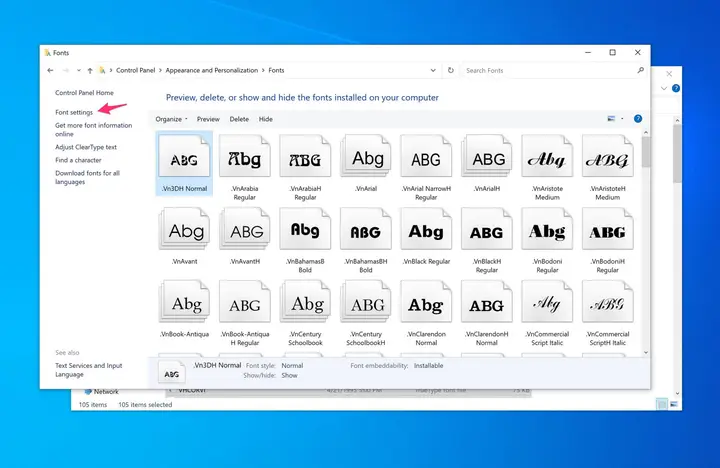The image size is (720, 468).
Task: Click the search magnifier icon
Action: tap(641, 70)
